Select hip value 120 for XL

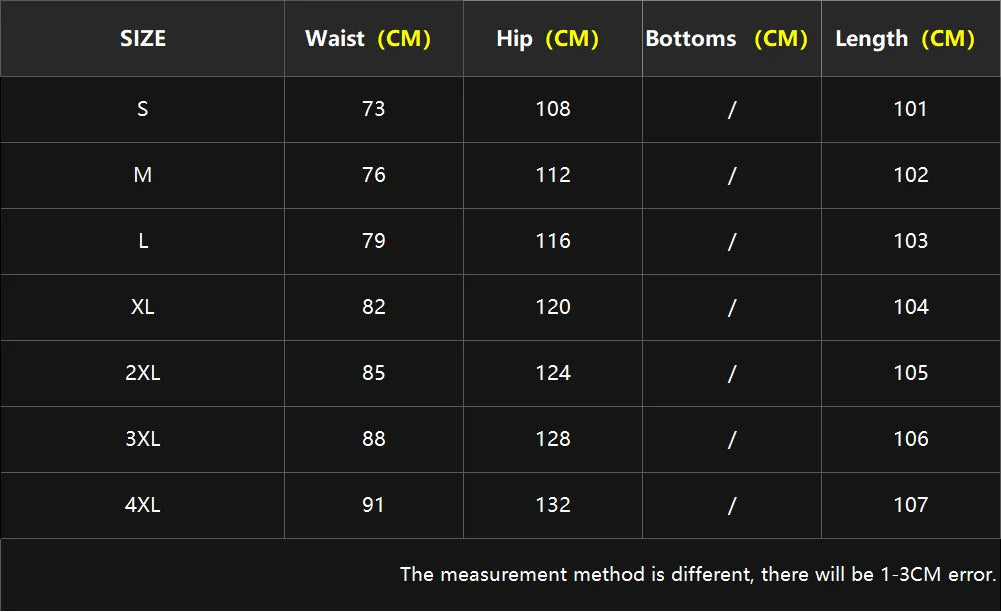(553, 307)
